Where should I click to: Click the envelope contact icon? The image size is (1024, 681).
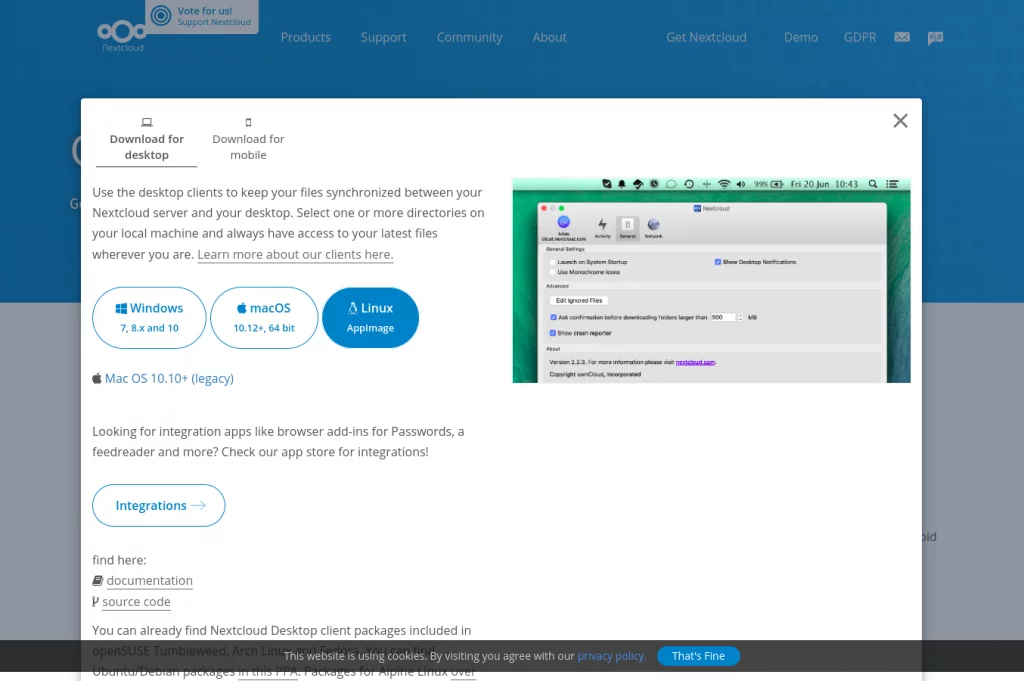click(x=902, y=37)
